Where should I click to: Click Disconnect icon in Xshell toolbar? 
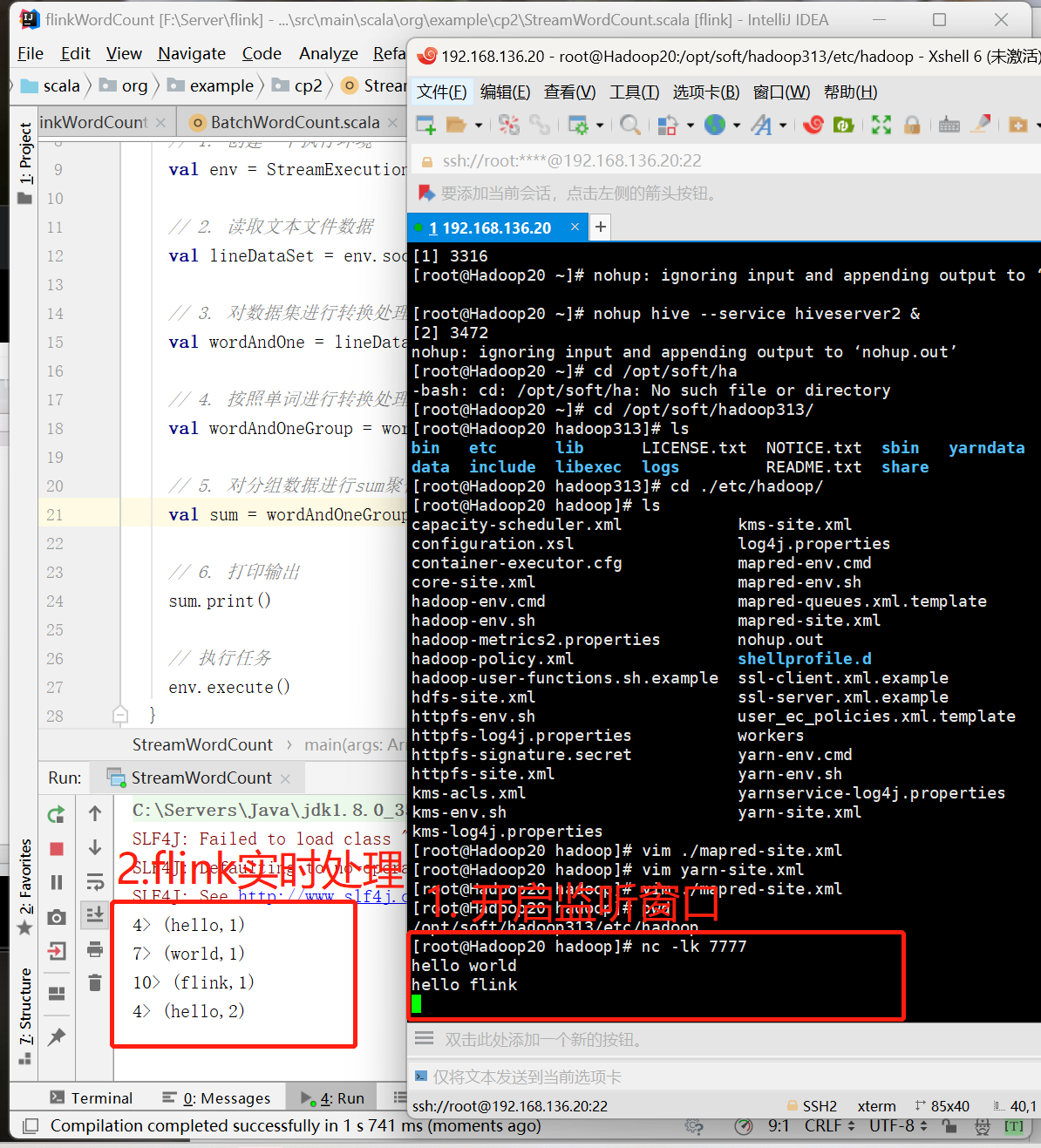tap(509, 126)
